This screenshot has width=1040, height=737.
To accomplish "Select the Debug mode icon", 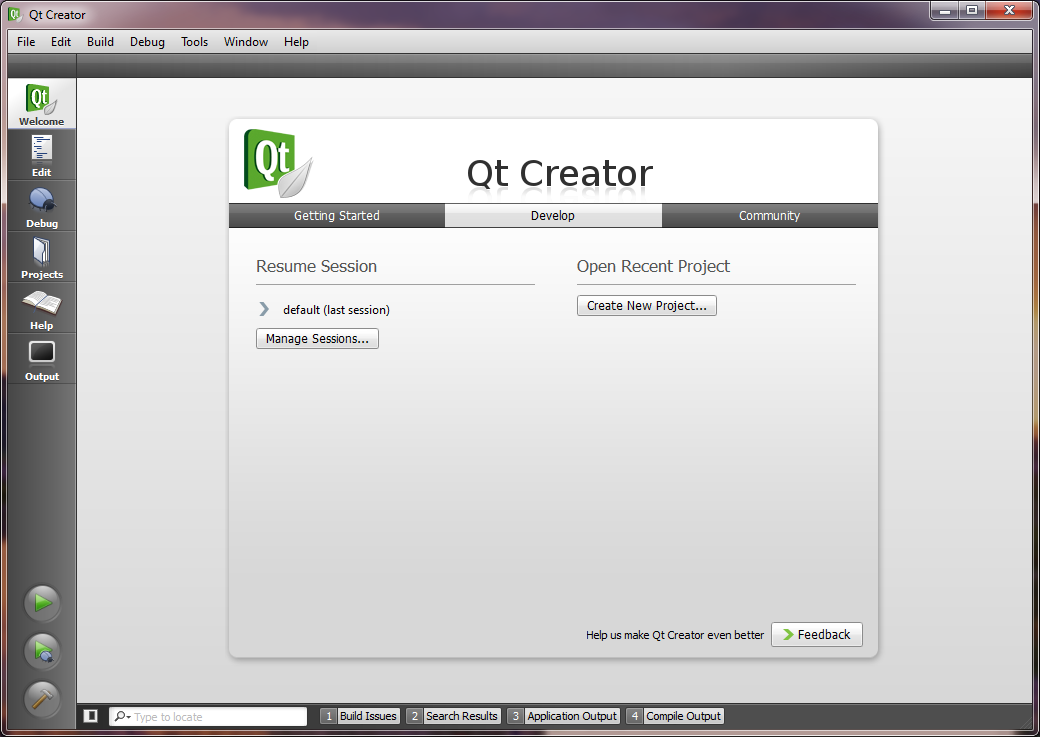I will 41,206.
